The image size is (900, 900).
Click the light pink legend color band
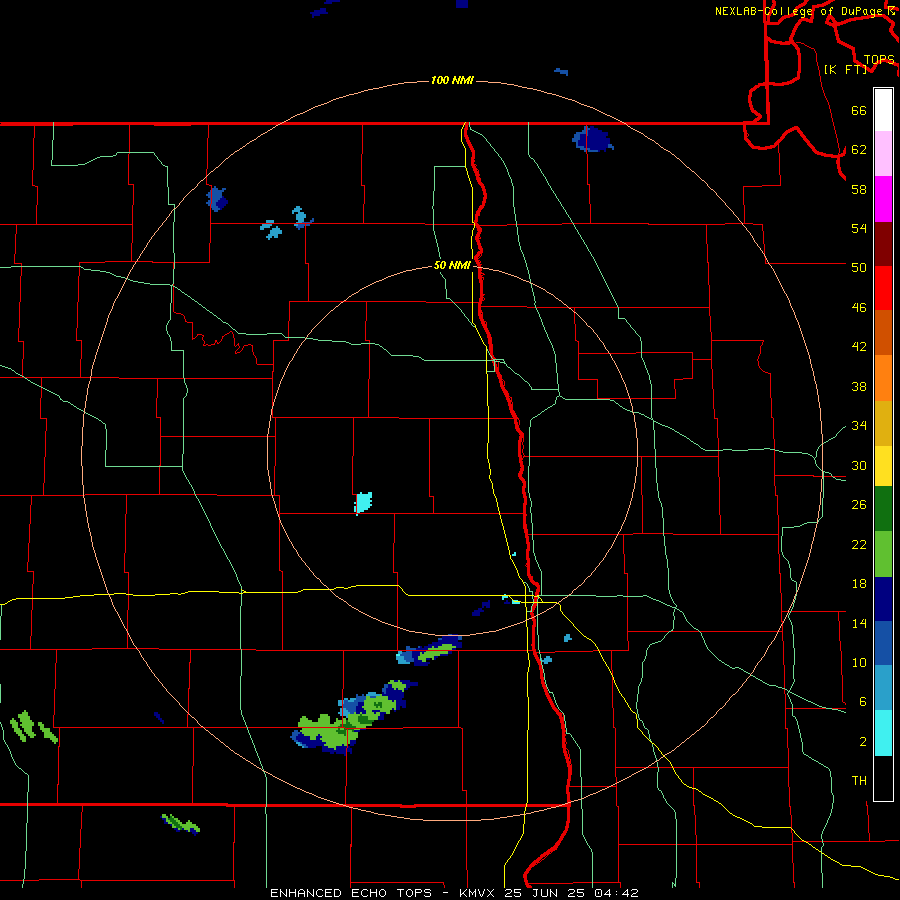click(x=883, y=154)
